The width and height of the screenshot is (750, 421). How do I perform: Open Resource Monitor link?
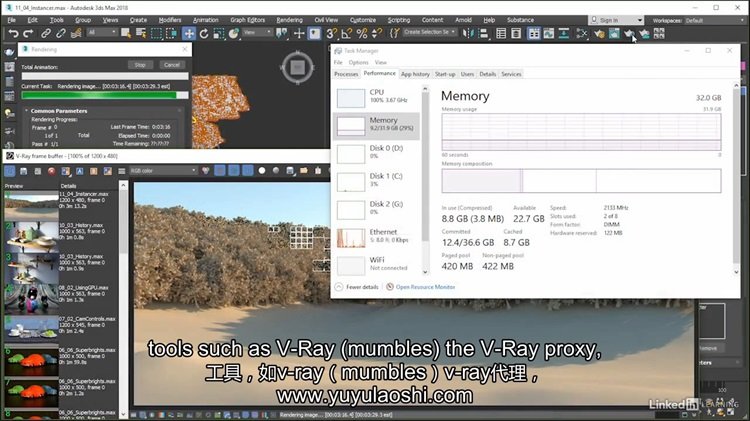tap(425, 287)
